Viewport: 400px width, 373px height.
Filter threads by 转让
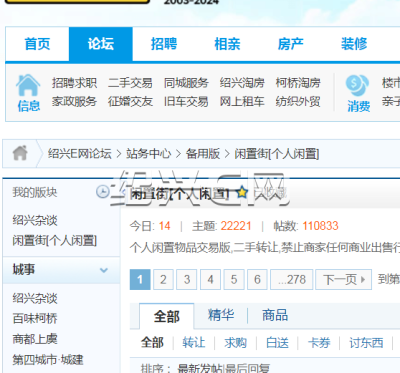pos(194,343)
